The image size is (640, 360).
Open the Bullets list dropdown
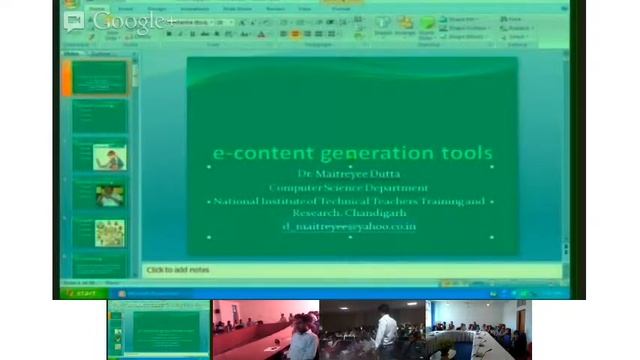tap(284, 22)
